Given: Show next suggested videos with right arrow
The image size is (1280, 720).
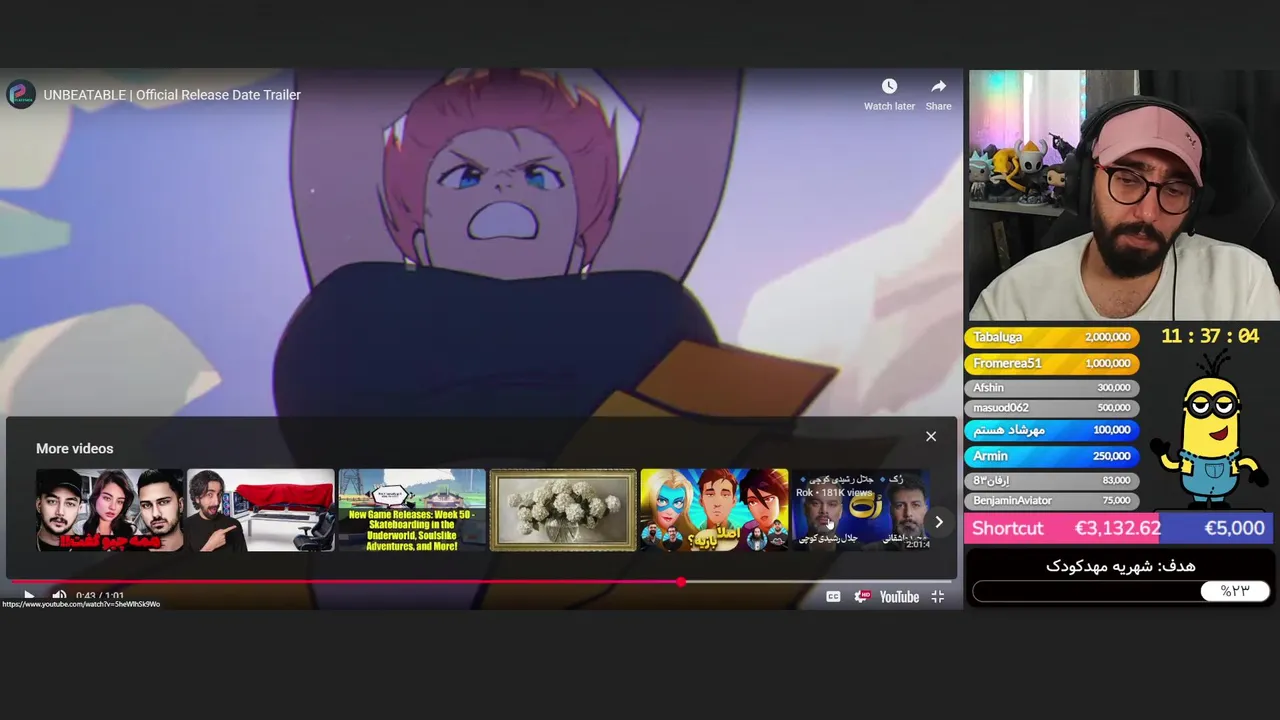Looking at the screenshot, I should click(x=939, y=522).
